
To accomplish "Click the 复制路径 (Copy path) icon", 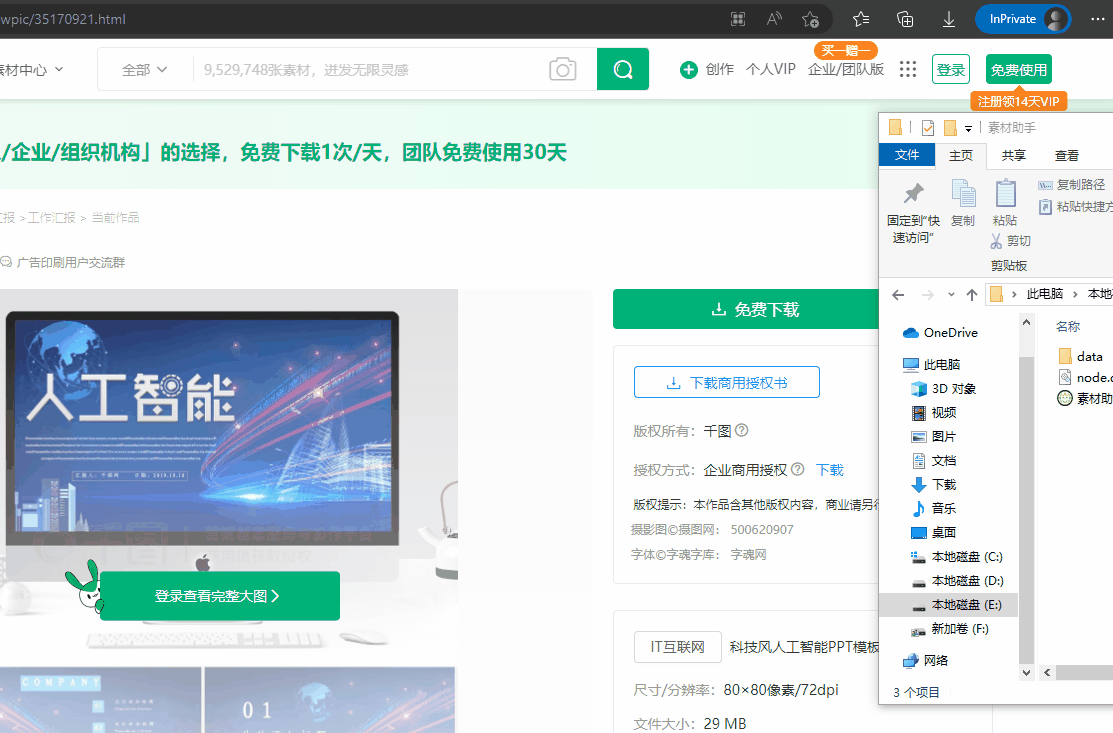I will pos(1047,184).
